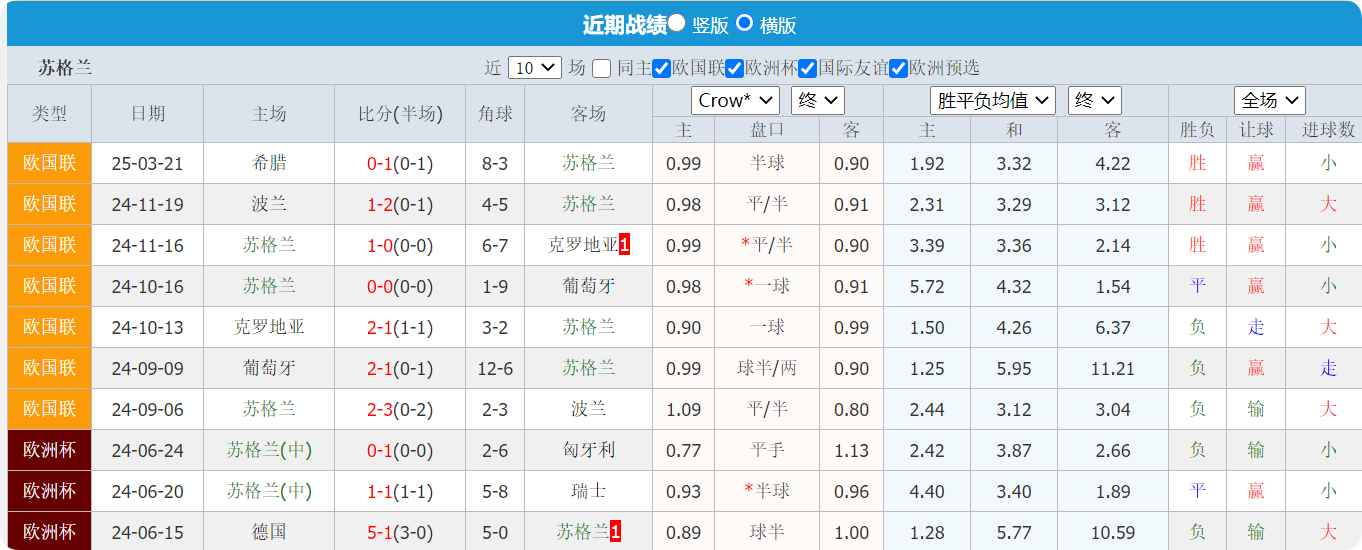Open the 5-1 score link
The height and width of the screenshot is (550, 1362).
click(379, 532)
